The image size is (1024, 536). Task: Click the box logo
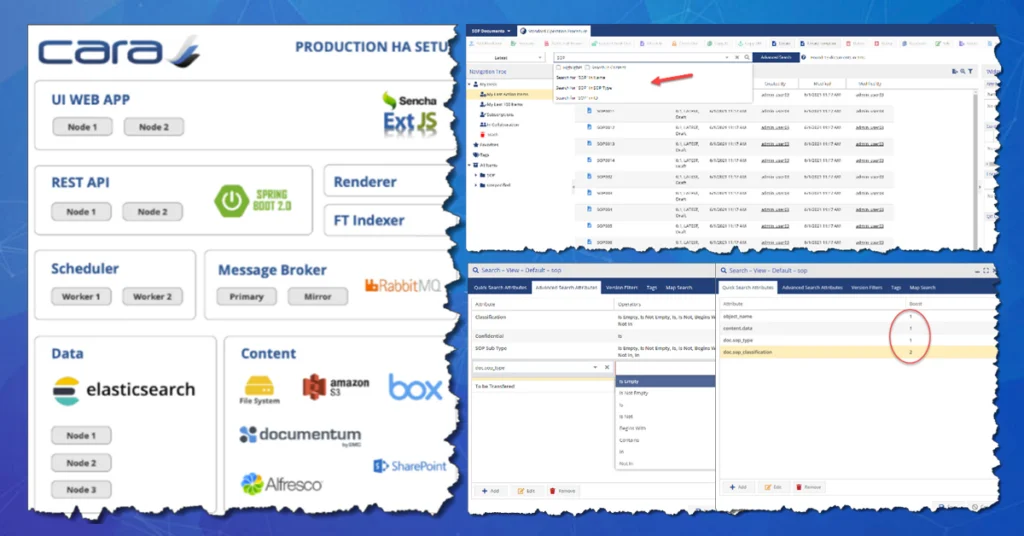[x=415, y=388]
